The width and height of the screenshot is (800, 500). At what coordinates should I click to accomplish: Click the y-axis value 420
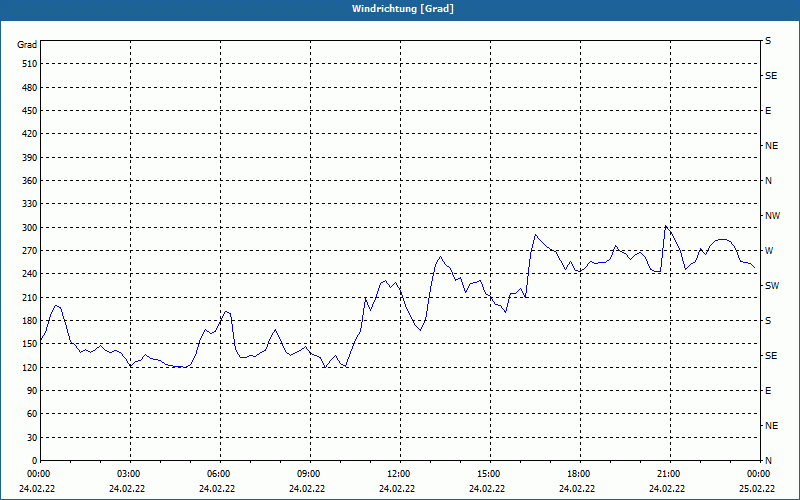coord(30,134)
